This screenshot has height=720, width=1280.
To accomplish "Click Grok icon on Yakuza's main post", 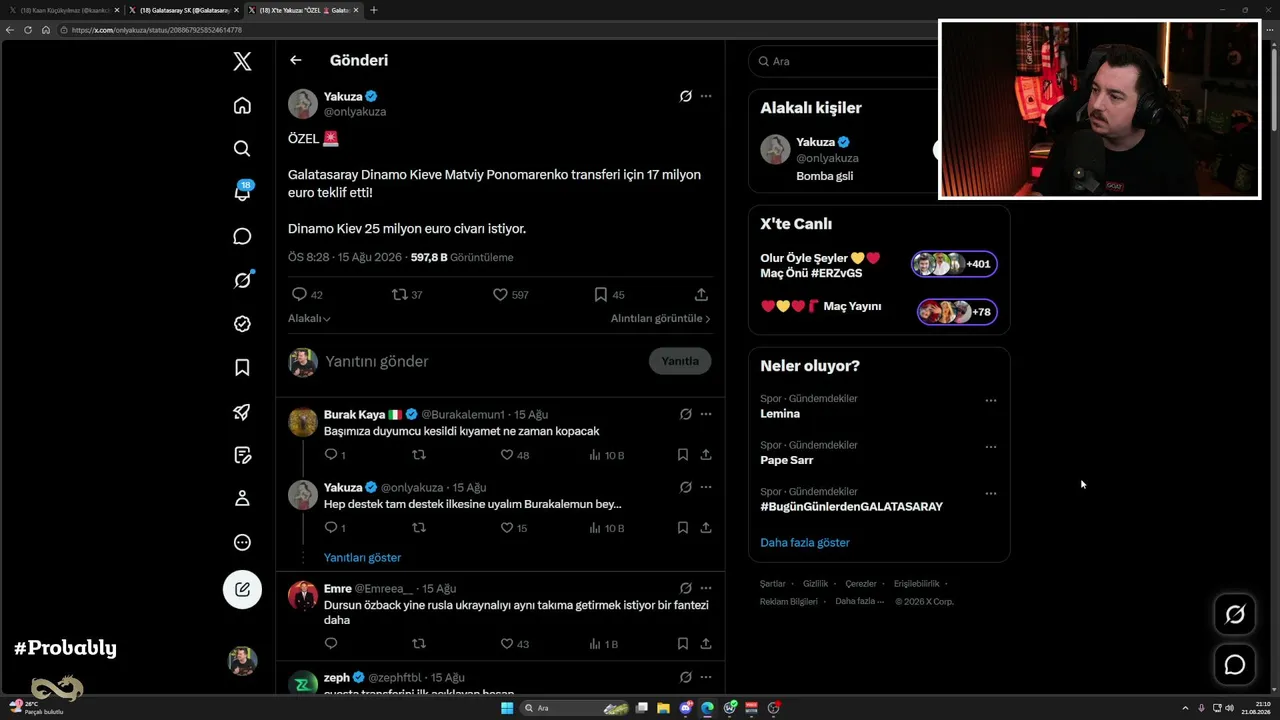I will (686, 96).
